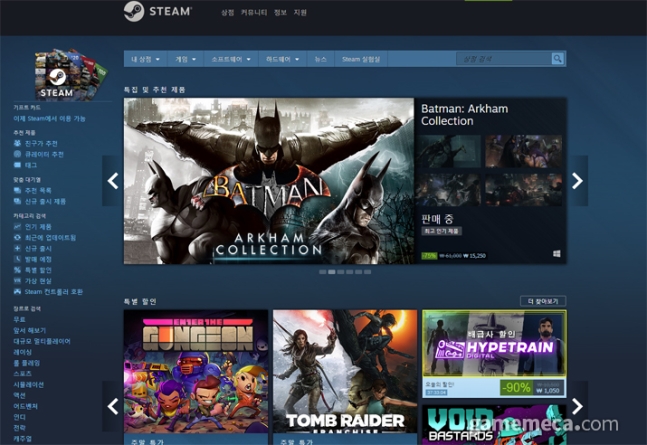Screen dimensions: 647x445
Task: Click inside the store search field
Action: click(x=503, y=59)
